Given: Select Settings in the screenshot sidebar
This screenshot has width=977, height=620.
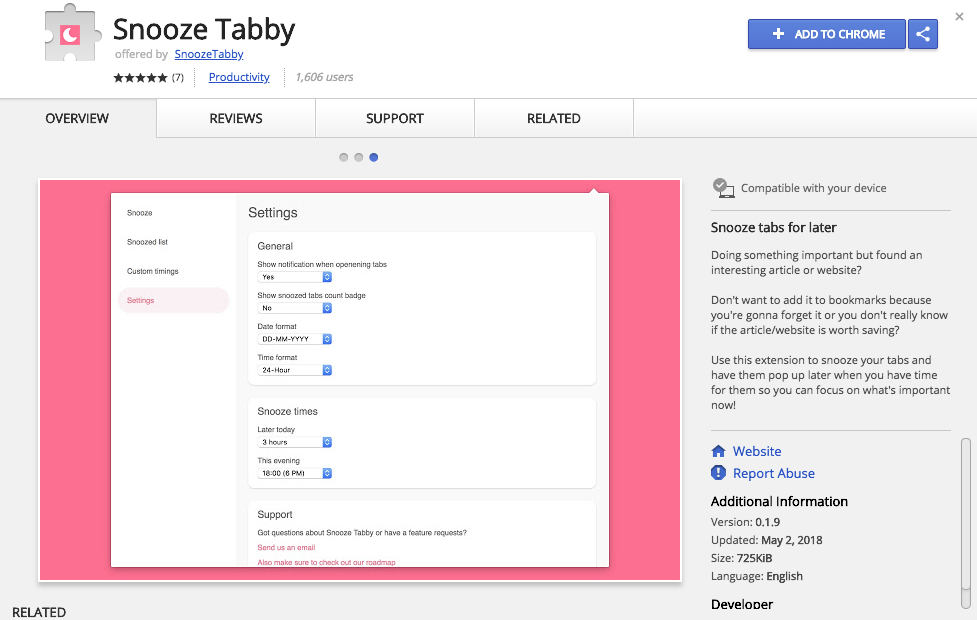Looking at the screenshot, I should [174, 300].
